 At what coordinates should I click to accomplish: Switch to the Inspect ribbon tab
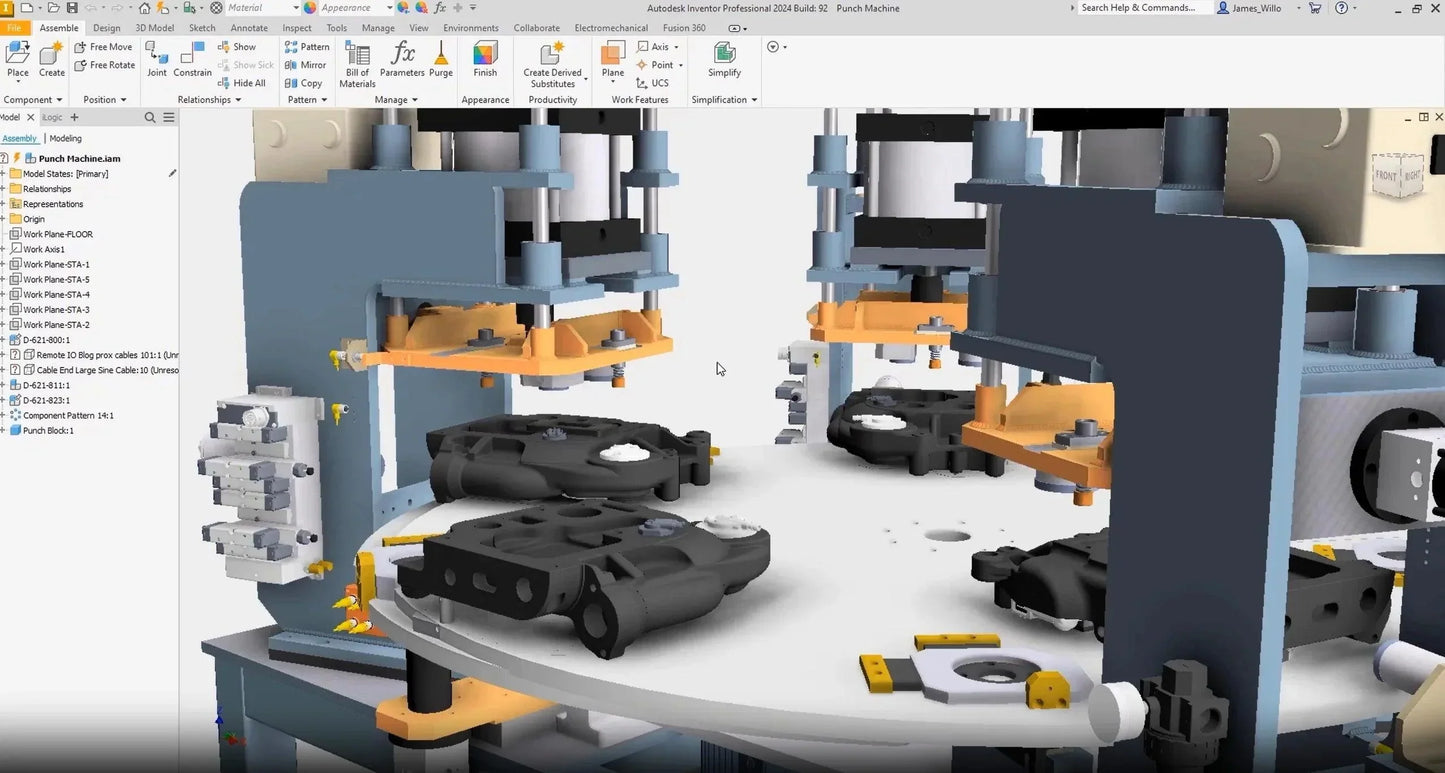pyautogui.click(x=296, y=27)
